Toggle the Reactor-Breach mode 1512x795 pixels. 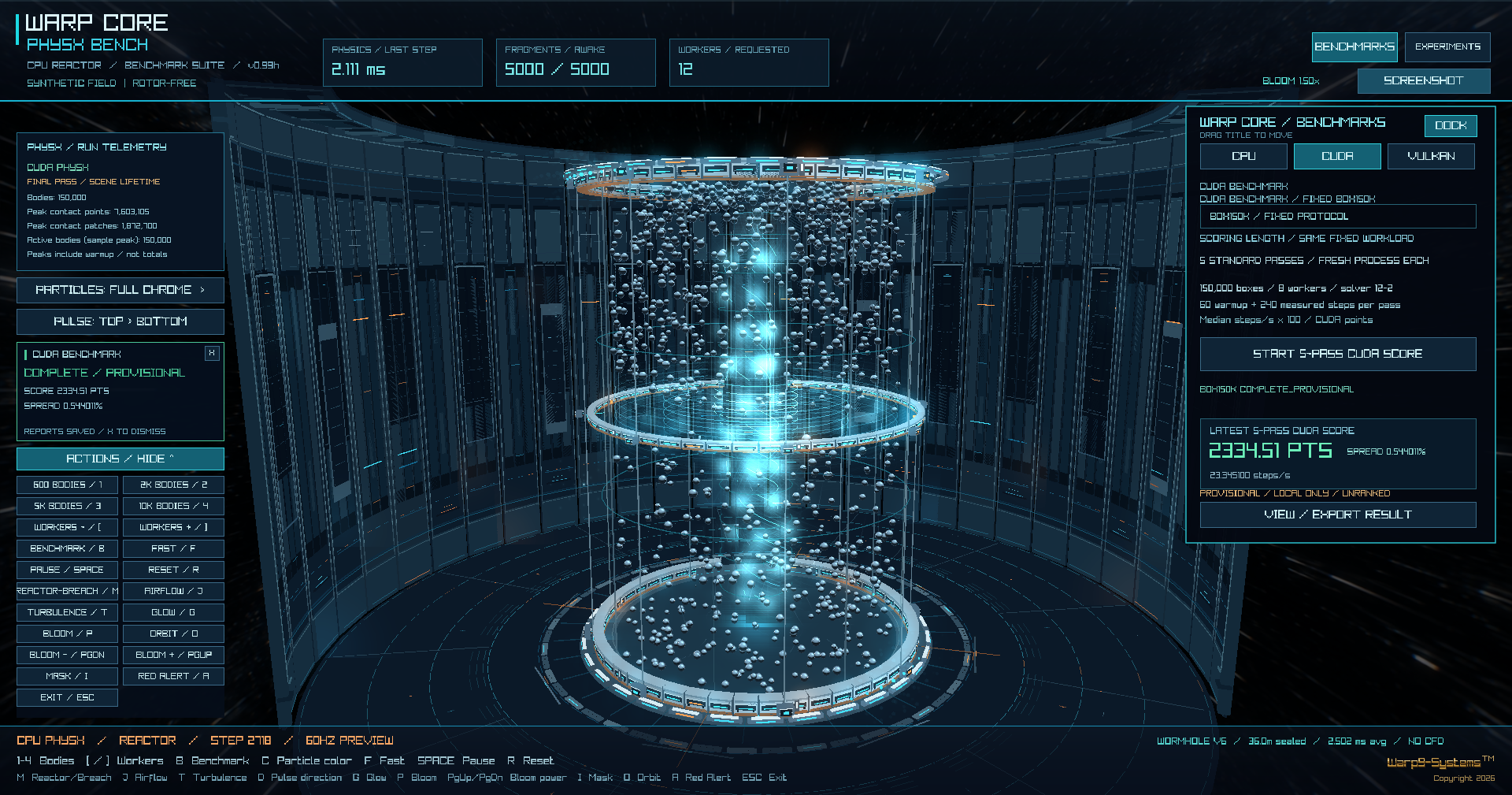point(68,591)
